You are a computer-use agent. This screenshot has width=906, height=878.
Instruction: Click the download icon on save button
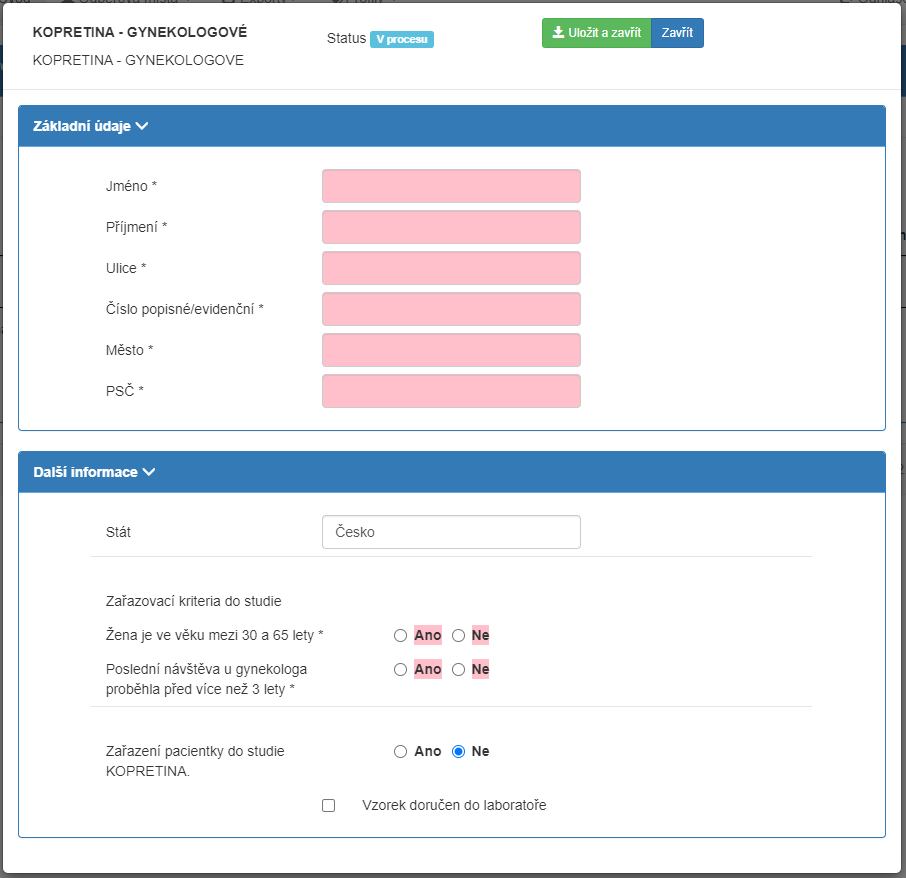pos(558,33)
